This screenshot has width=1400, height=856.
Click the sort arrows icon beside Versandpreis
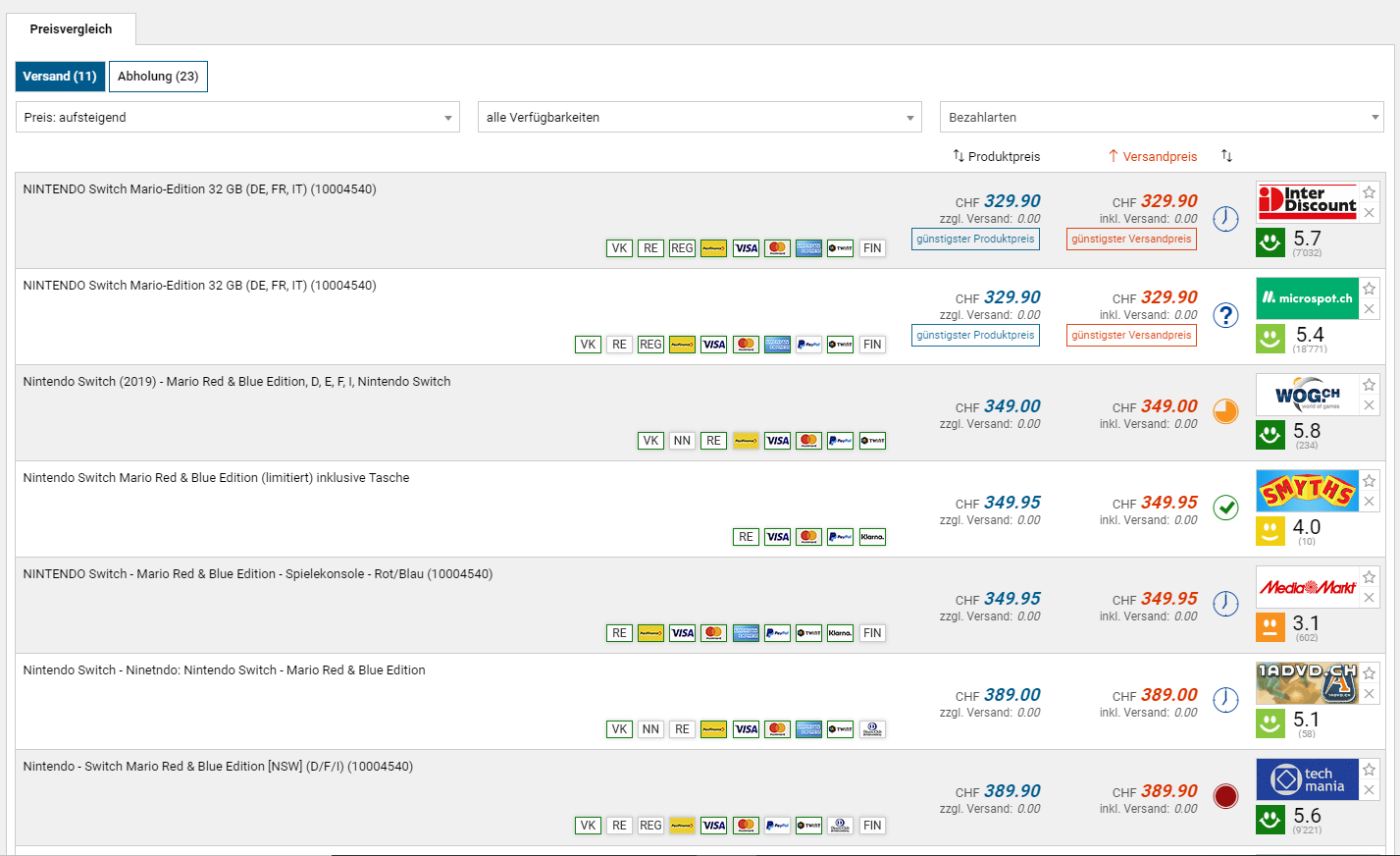click(x=1226, y=156)
